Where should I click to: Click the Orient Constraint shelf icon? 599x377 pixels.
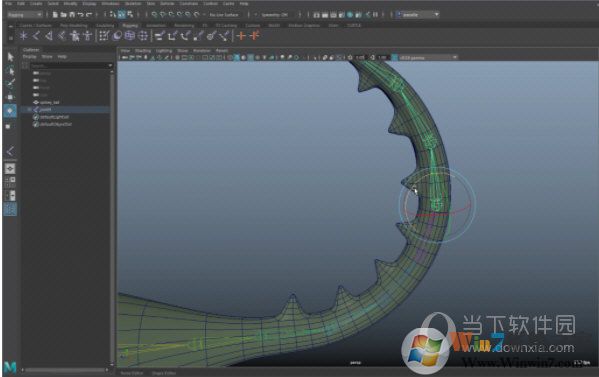[x=185, y=36]
